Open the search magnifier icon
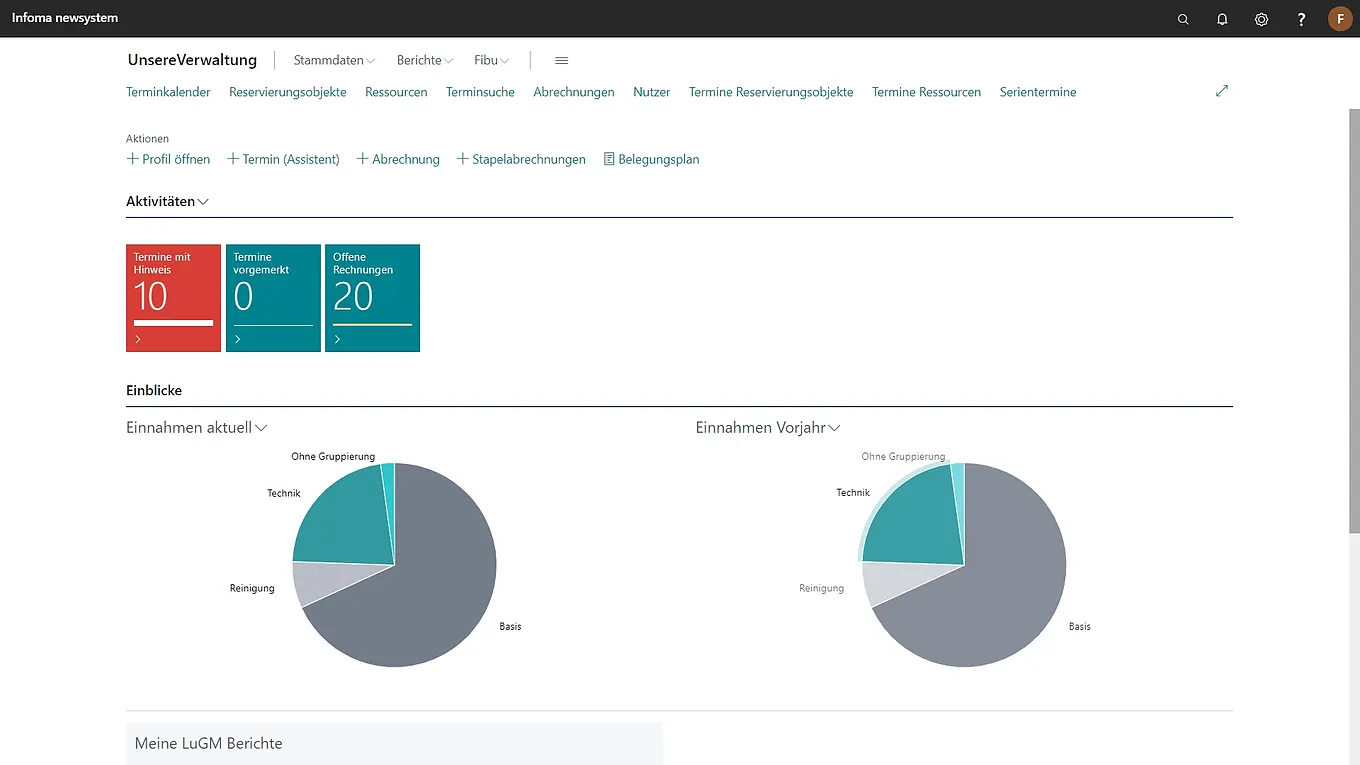1360x765 pixels. (x=1183, y=19)
